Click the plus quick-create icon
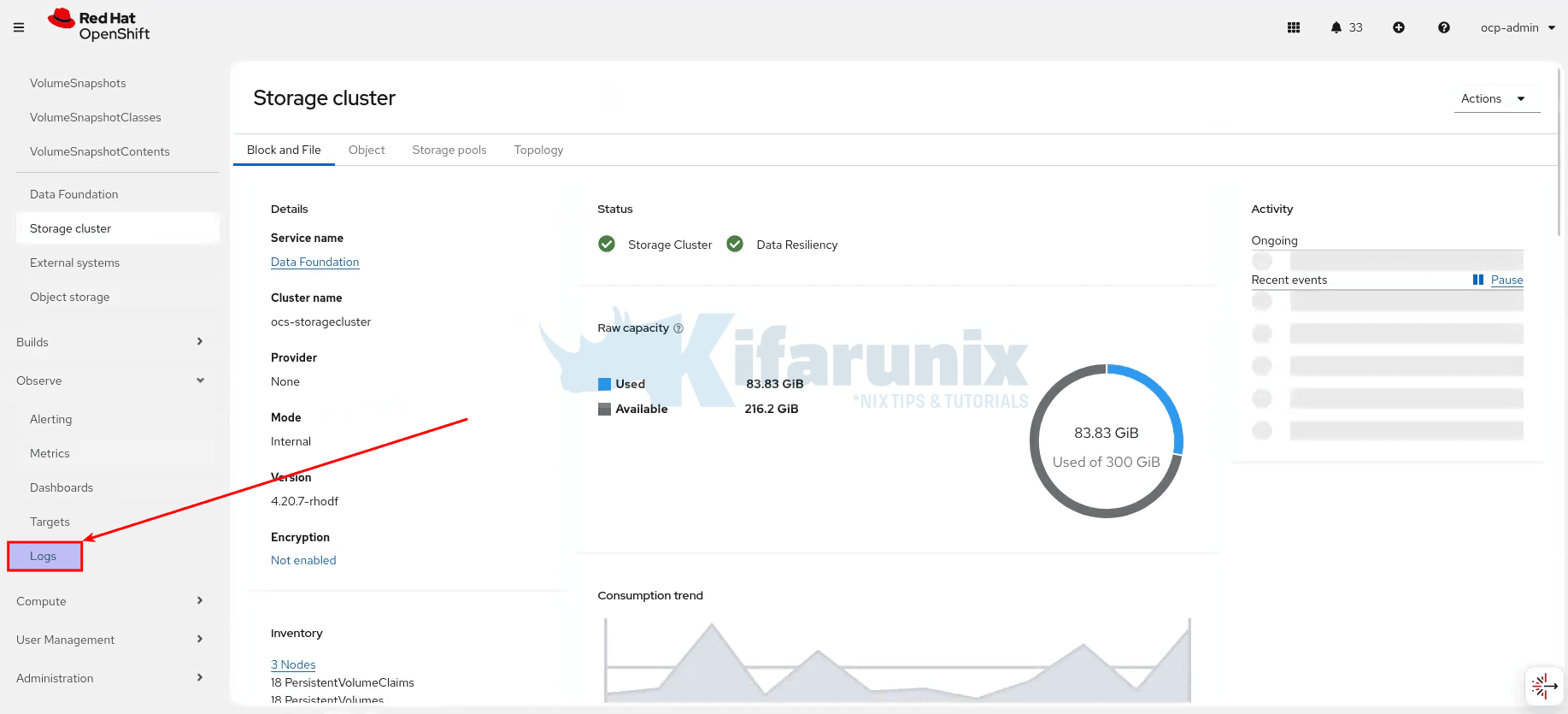Viewport: 1568px width, 714px height. pyautogui.click(x=1399, y=27)
